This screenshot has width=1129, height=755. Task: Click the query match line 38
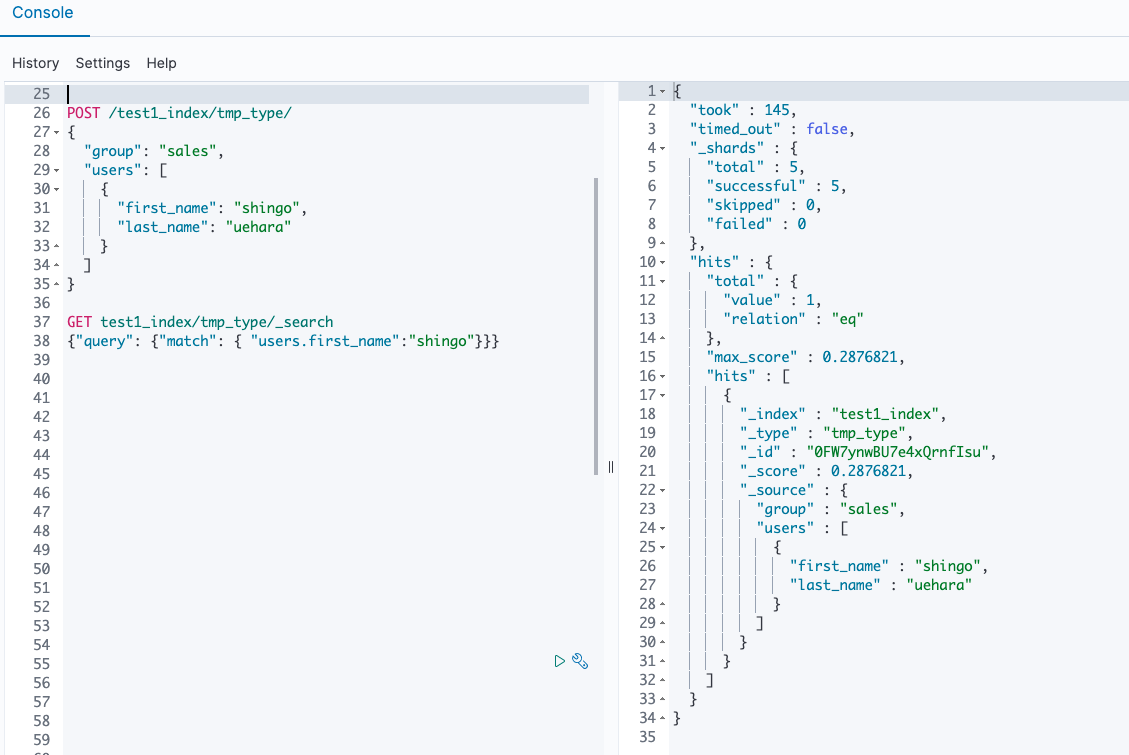tap(283, 341)
